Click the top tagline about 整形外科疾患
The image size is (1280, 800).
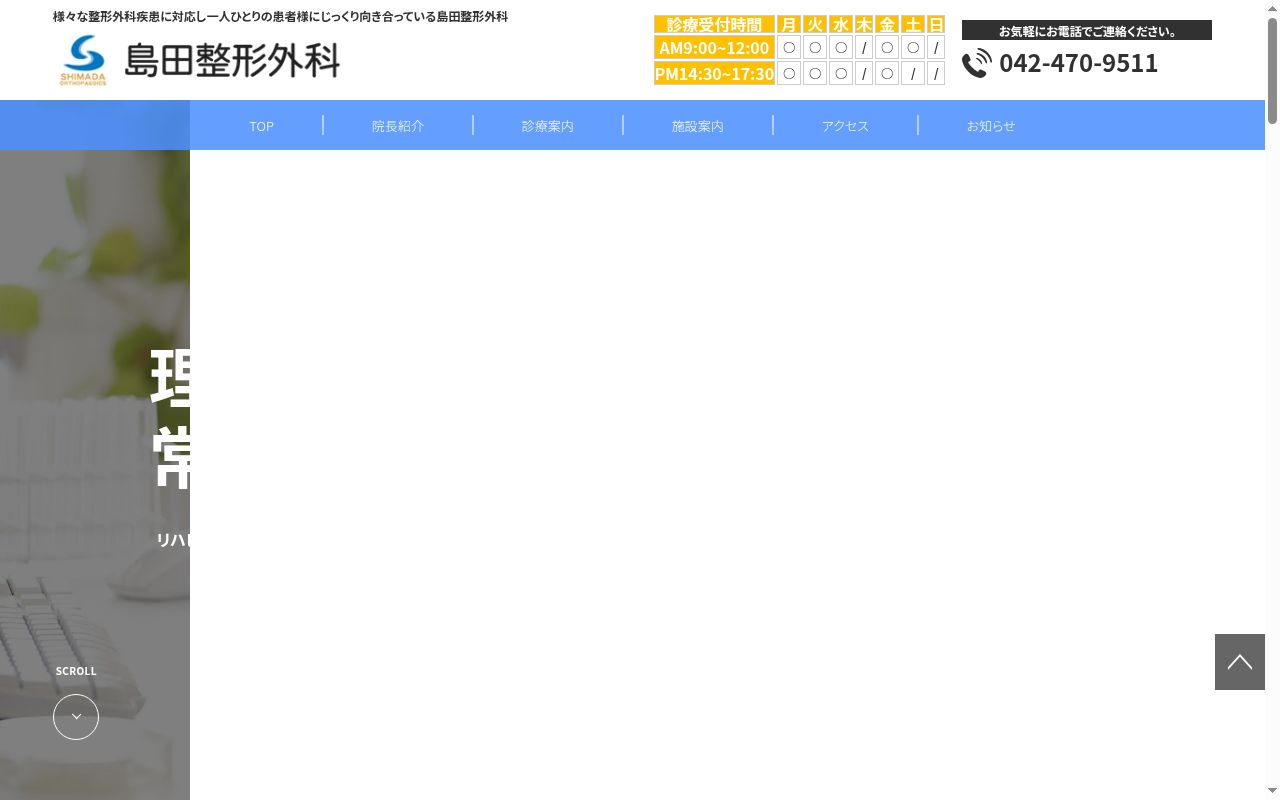280,17
